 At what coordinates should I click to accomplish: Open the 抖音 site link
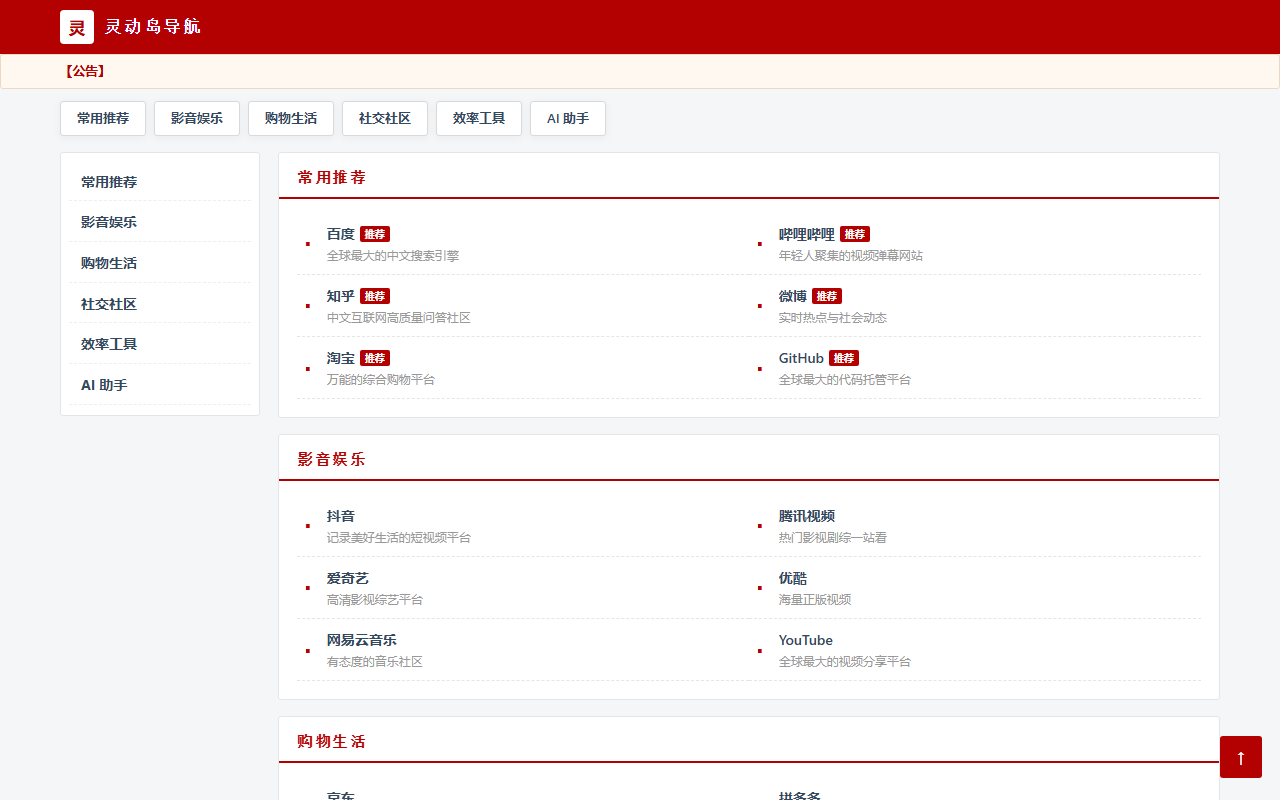click(x=341, y=516)
